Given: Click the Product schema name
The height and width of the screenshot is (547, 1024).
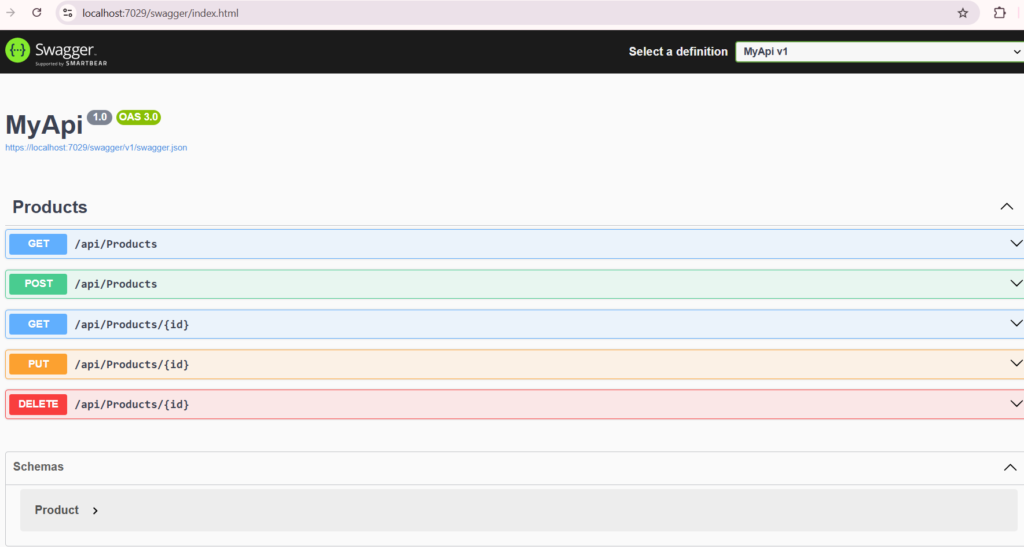Looking at the screenshot, I should click(x=57, y=510).
